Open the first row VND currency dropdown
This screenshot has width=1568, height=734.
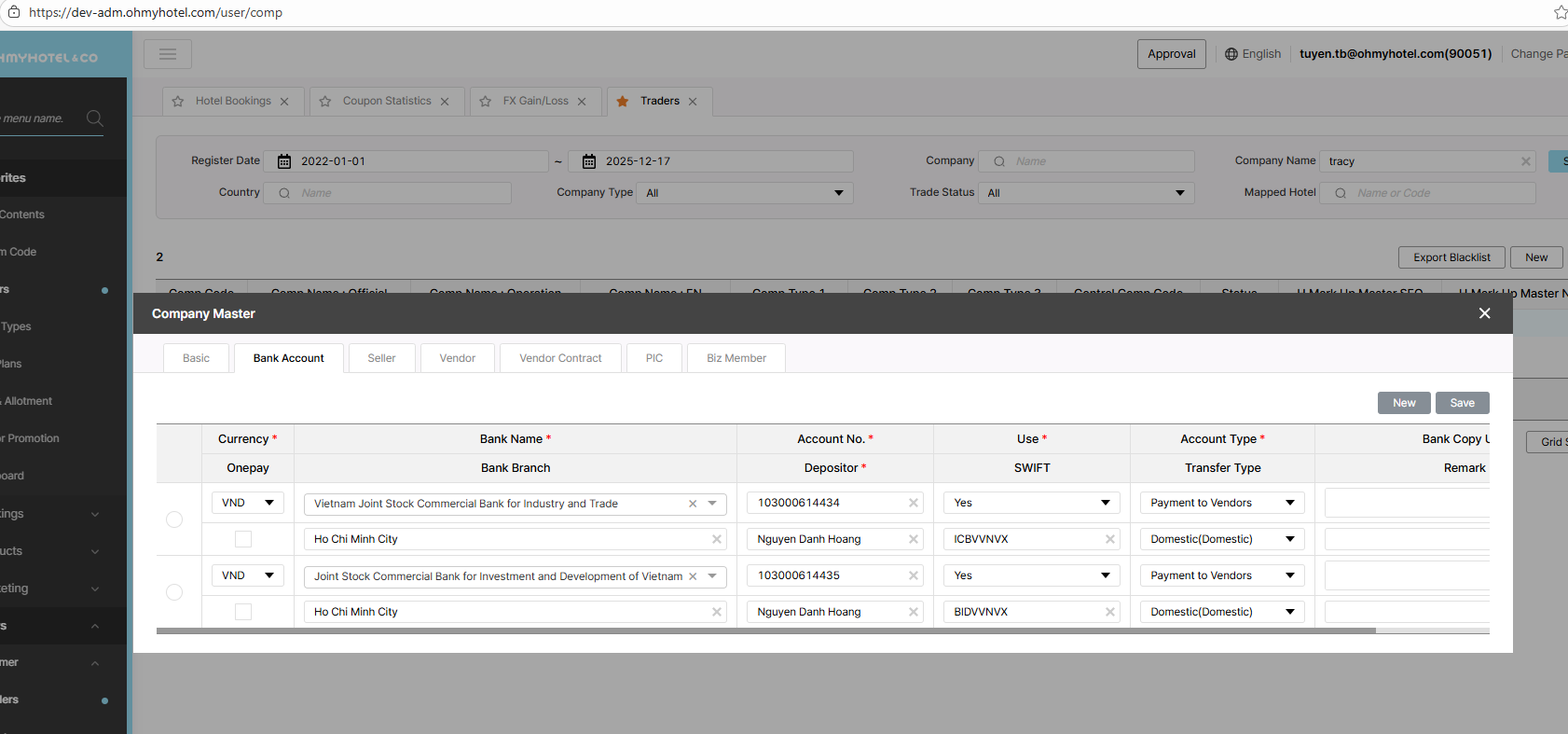[x=248, y=503]
